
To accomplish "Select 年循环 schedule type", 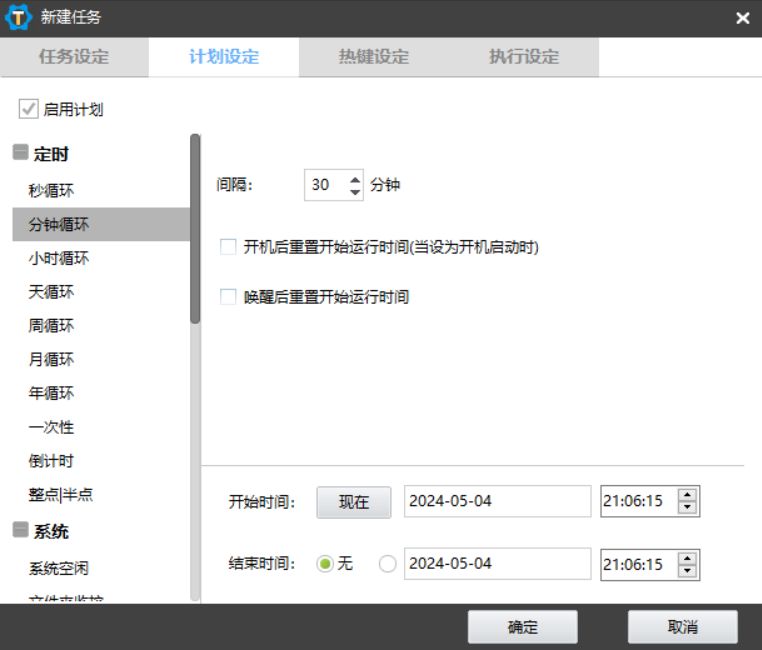I will pos(101,393).
